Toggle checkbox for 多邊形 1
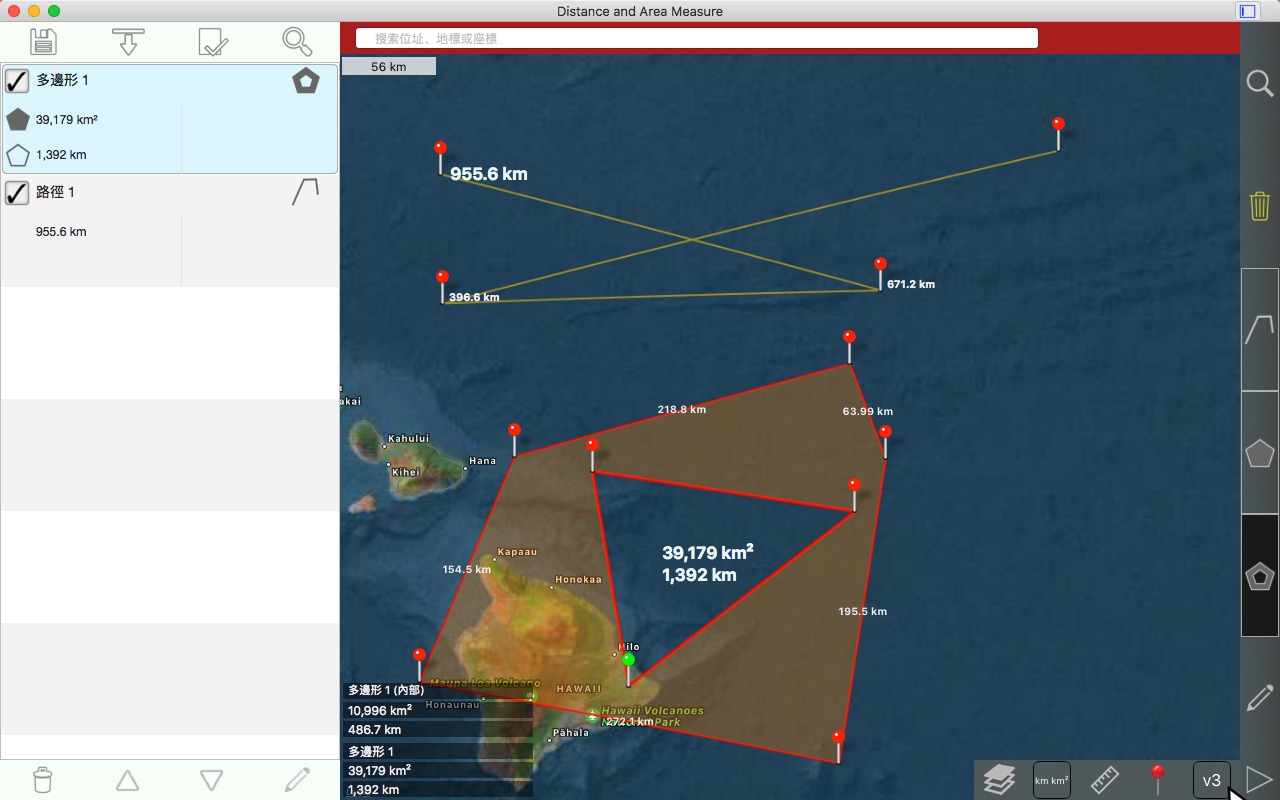Screen dimensions: 1280x800 17,80
